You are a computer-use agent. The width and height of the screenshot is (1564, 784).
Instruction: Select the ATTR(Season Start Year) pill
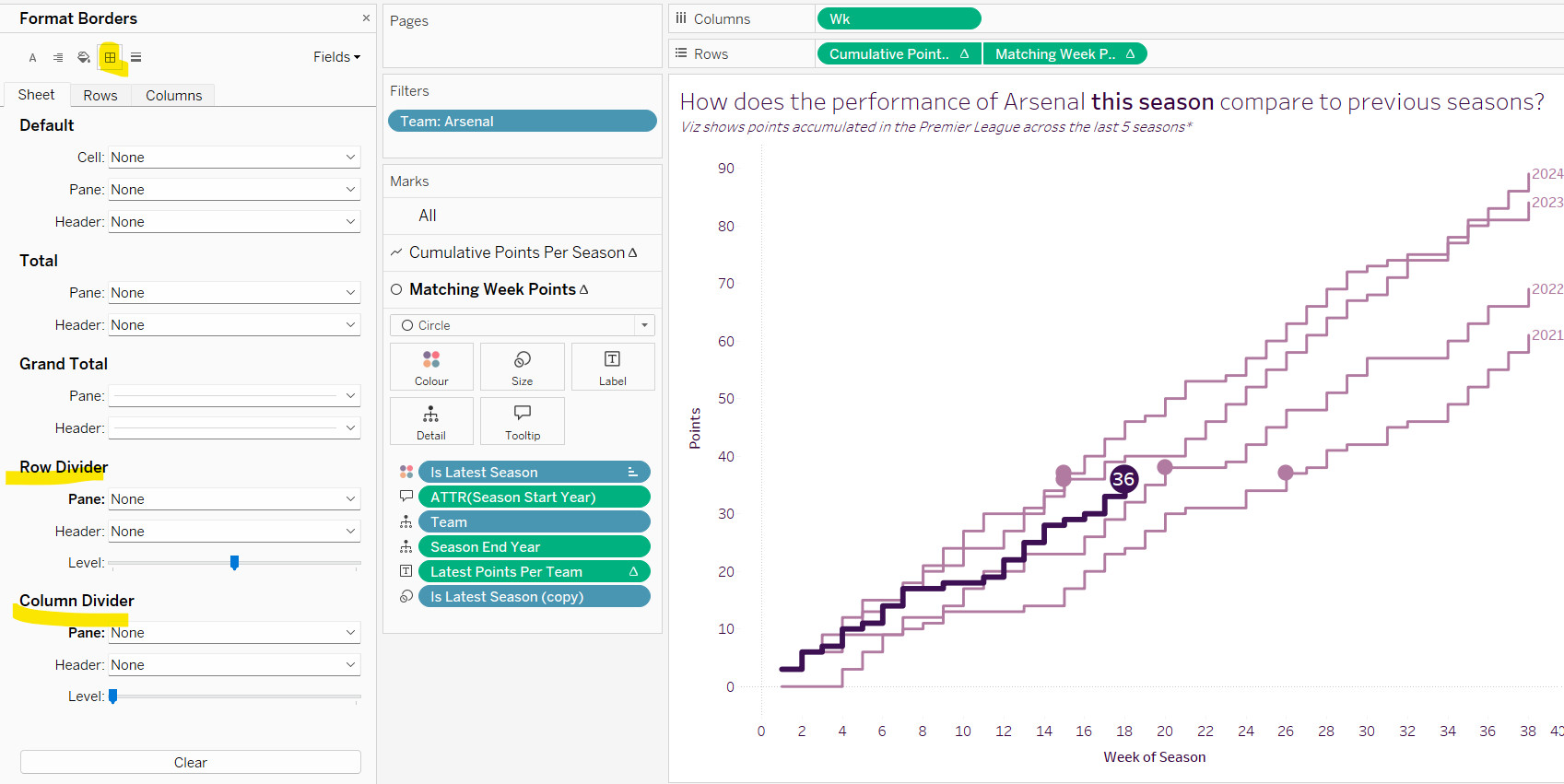coord(535,497)
